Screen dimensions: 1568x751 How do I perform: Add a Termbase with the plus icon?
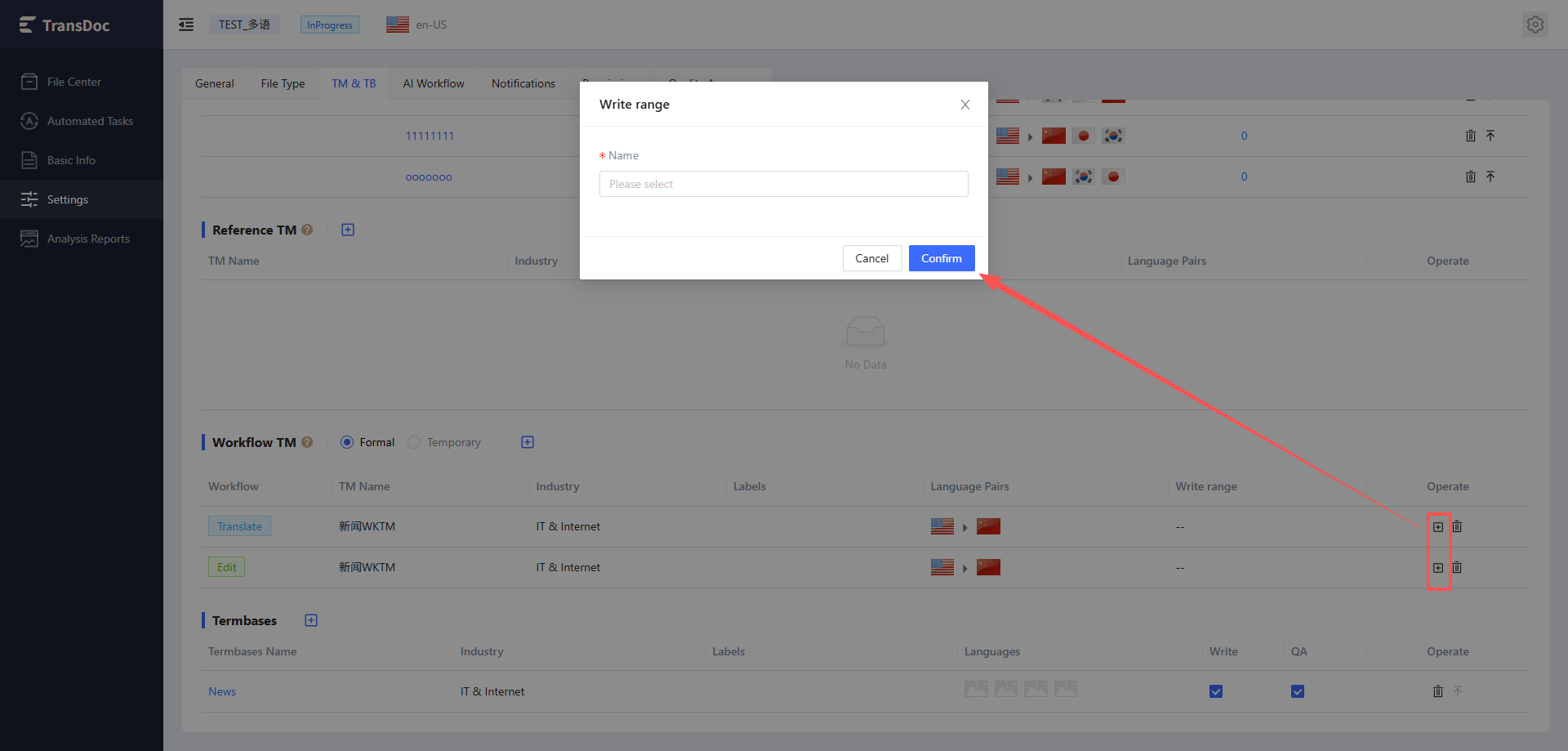(311, 620)
